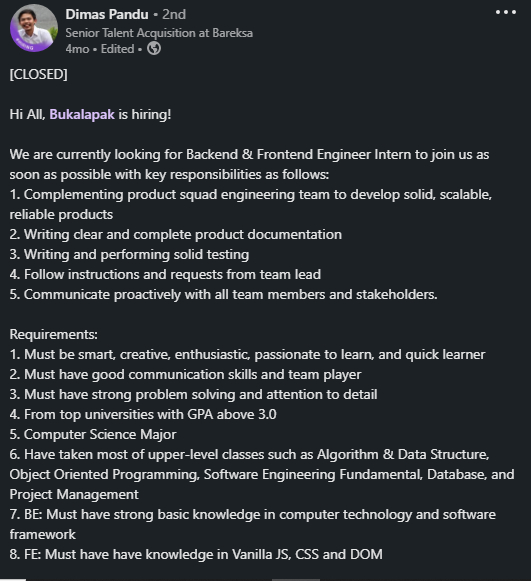Click the 'Writing and performing solid testing' line
Viewport: 531px width, 581px height.
(129, 254)
